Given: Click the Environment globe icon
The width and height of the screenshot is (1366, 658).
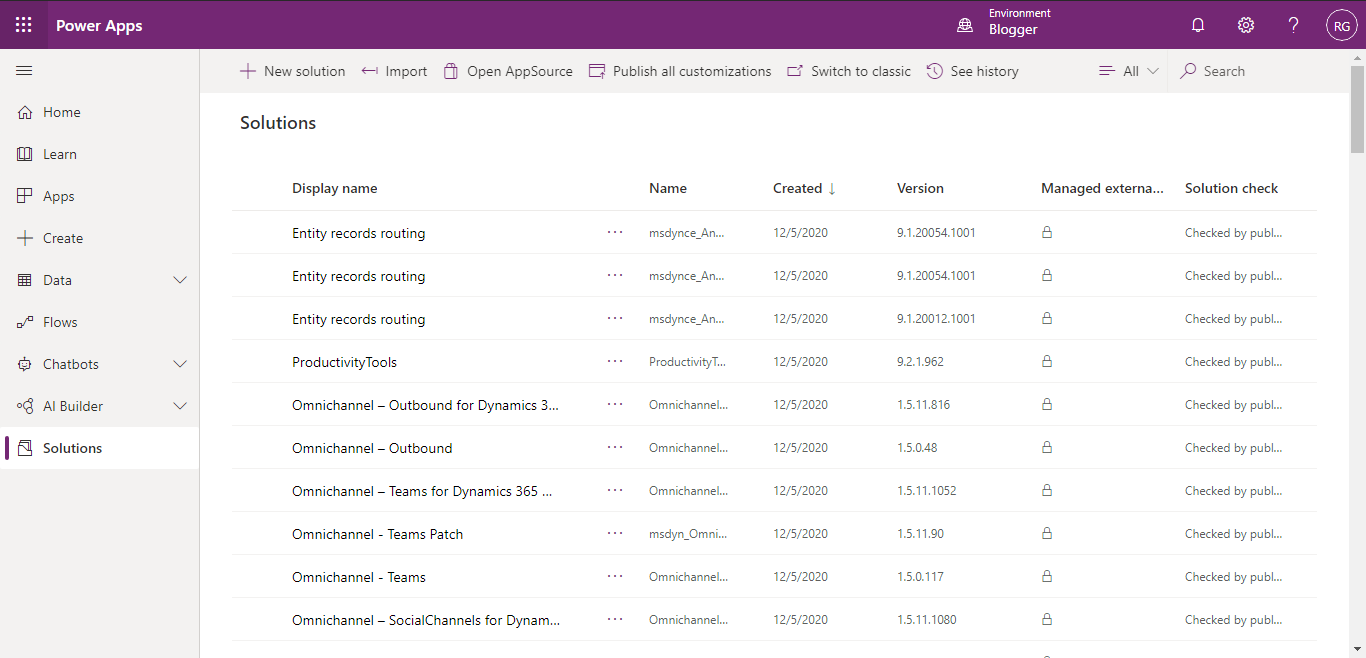Looking at the screenshot, I should 965,24.
